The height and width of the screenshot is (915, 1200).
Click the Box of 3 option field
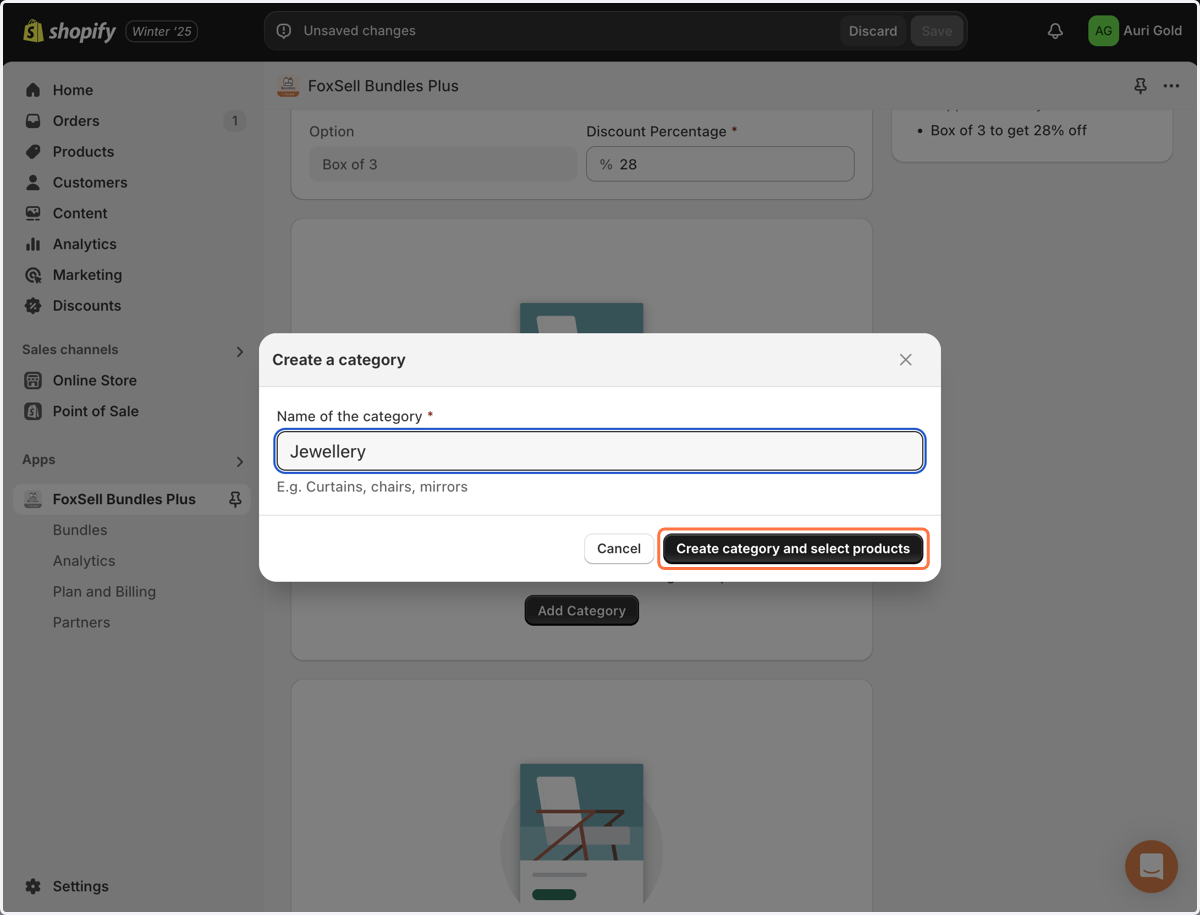point(443,164)
